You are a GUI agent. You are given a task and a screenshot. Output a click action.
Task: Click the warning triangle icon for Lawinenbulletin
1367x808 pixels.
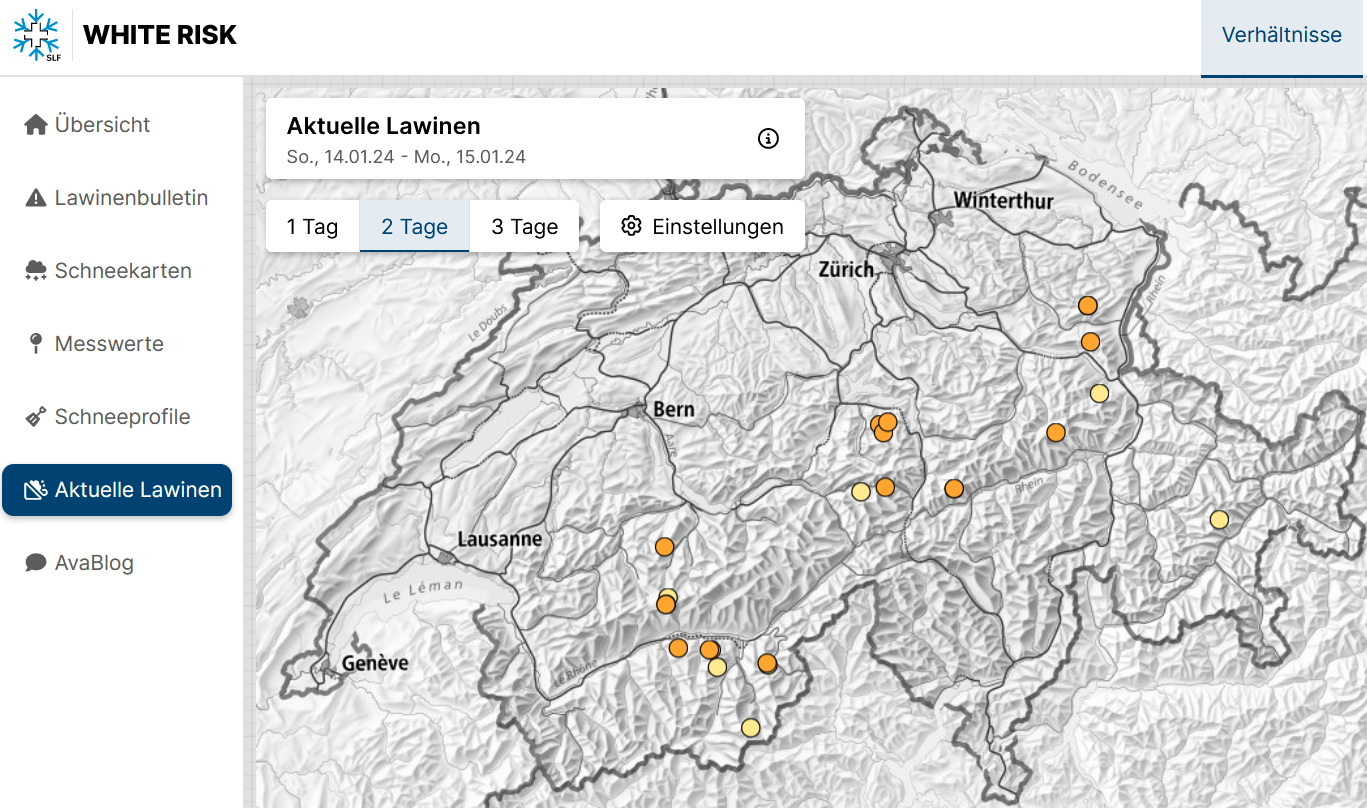click(36, 198)
